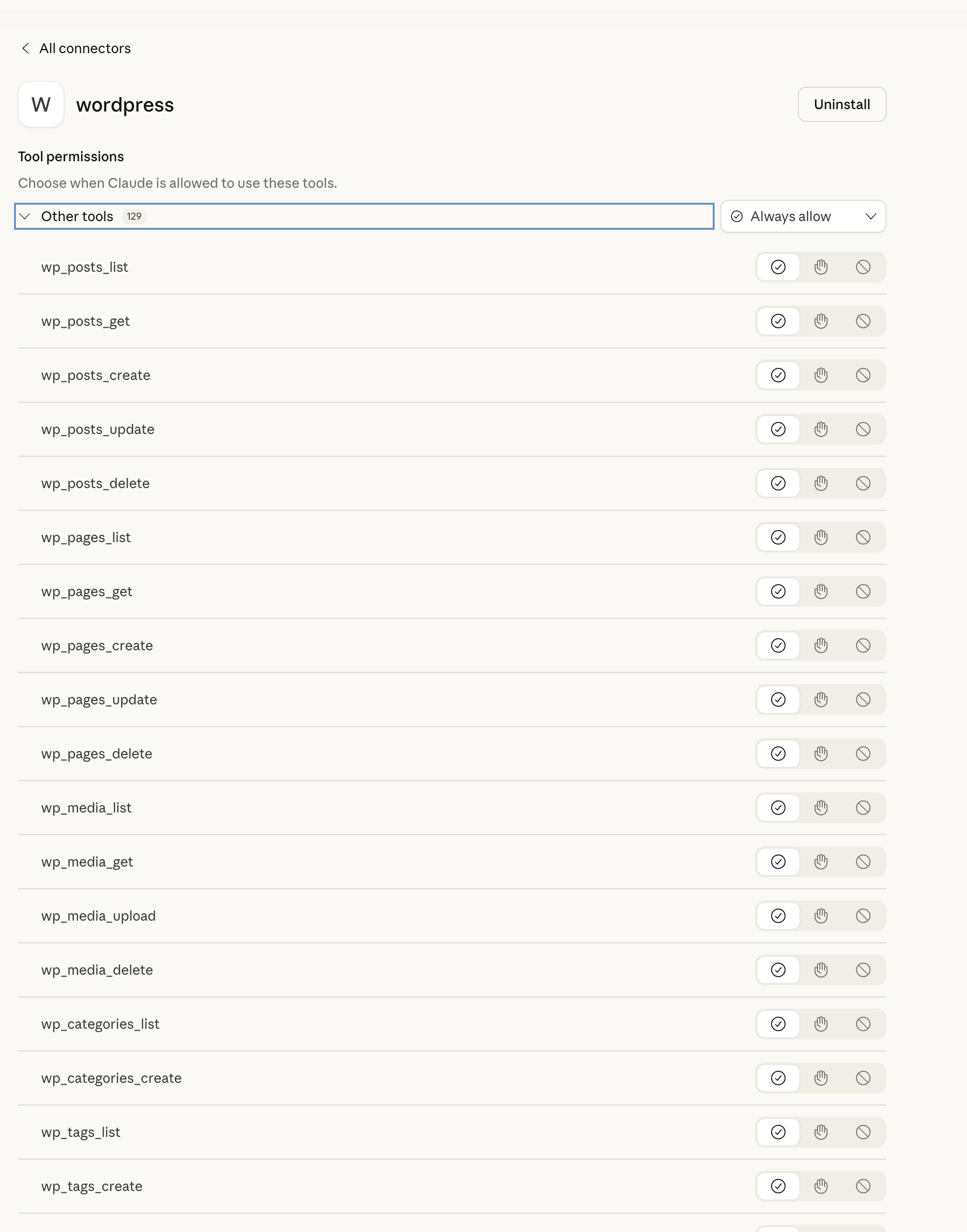Deny permission for wp_media_get
Viewport: 967px width, 1232px height.
863,862
